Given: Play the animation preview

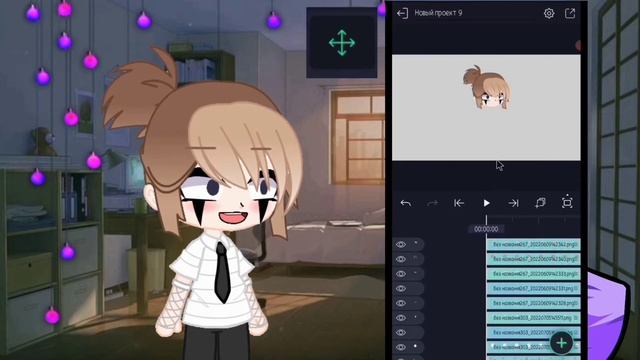Looking at the screenshot, I should point(486,203).
